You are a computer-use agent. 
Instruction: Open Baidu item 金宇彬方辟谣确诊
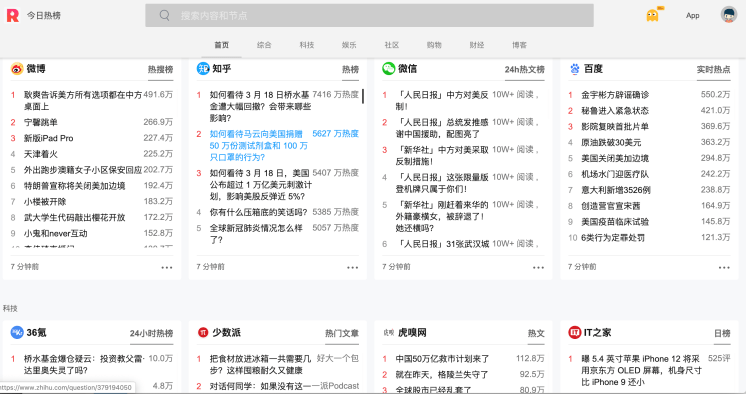615,95
